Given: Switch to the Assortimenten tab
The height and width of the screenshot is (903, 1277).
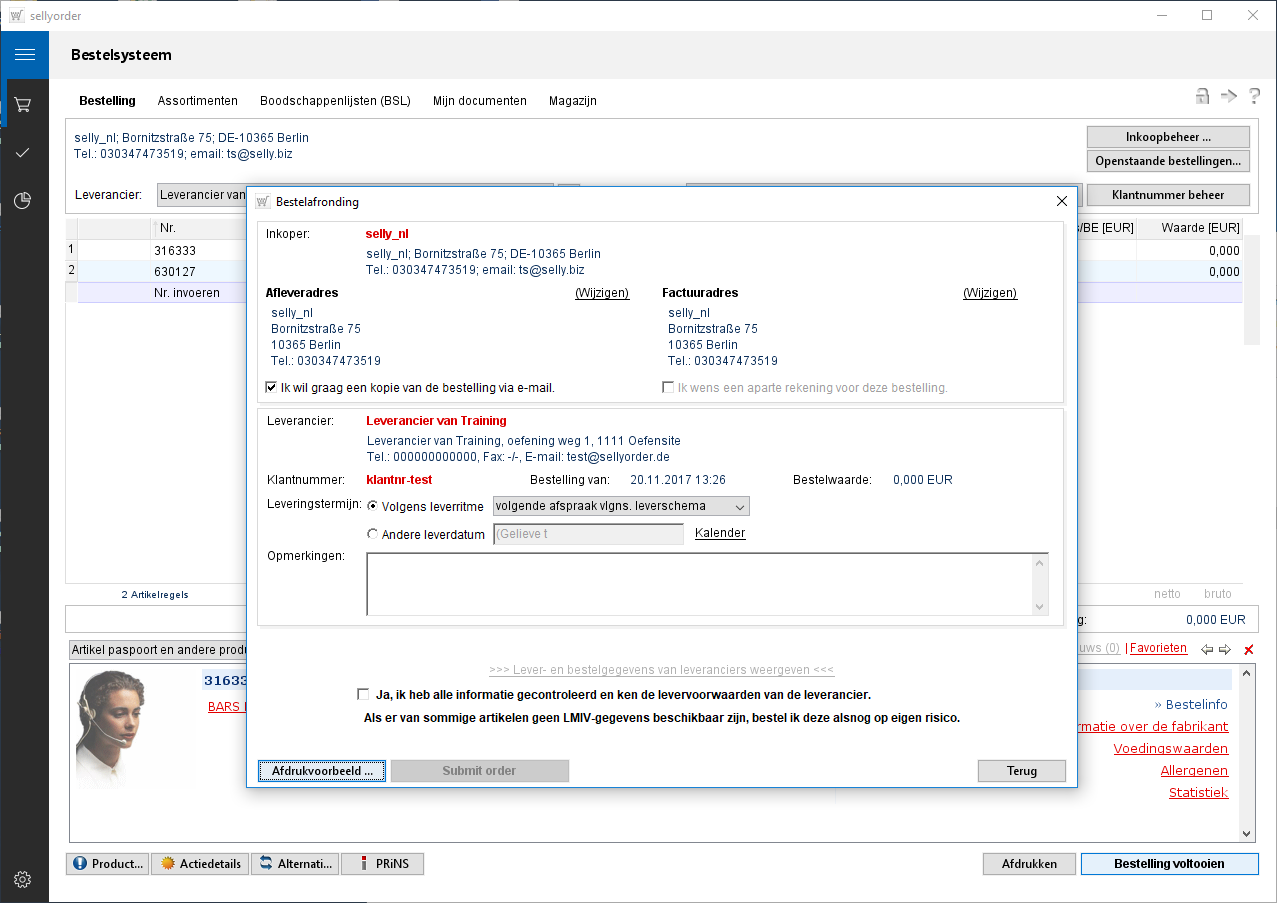Looking at the screenshot, I should (197, 101).
